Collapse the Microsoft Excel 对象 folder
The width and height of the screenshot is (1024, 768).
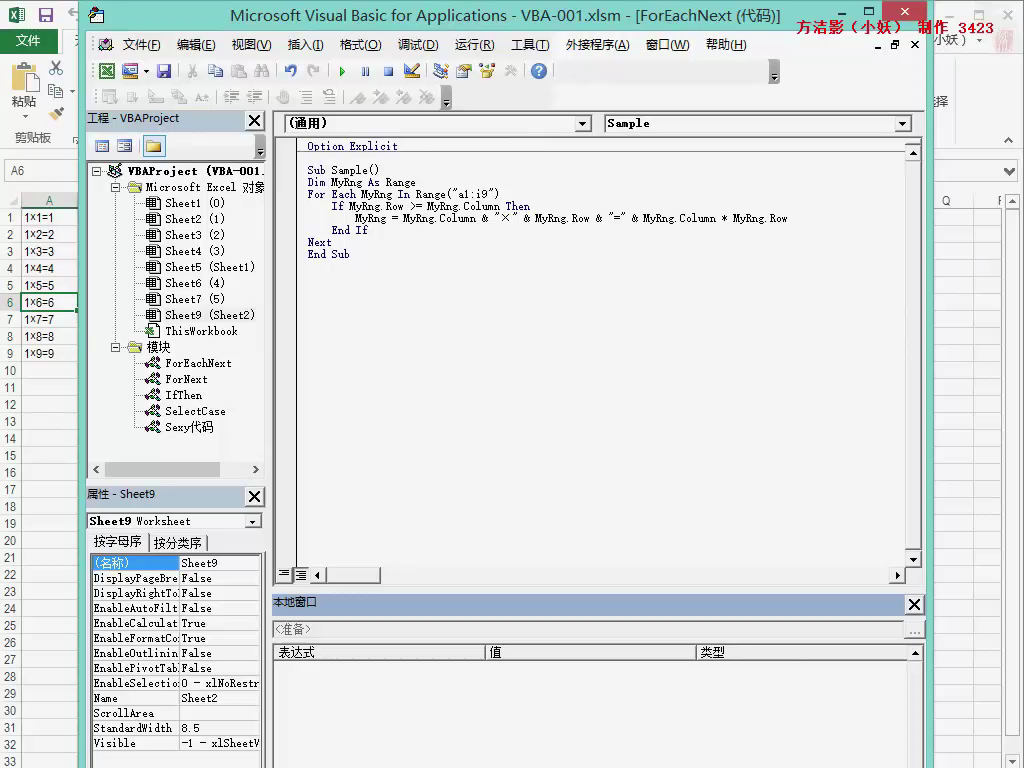click(x=116, y=187)
